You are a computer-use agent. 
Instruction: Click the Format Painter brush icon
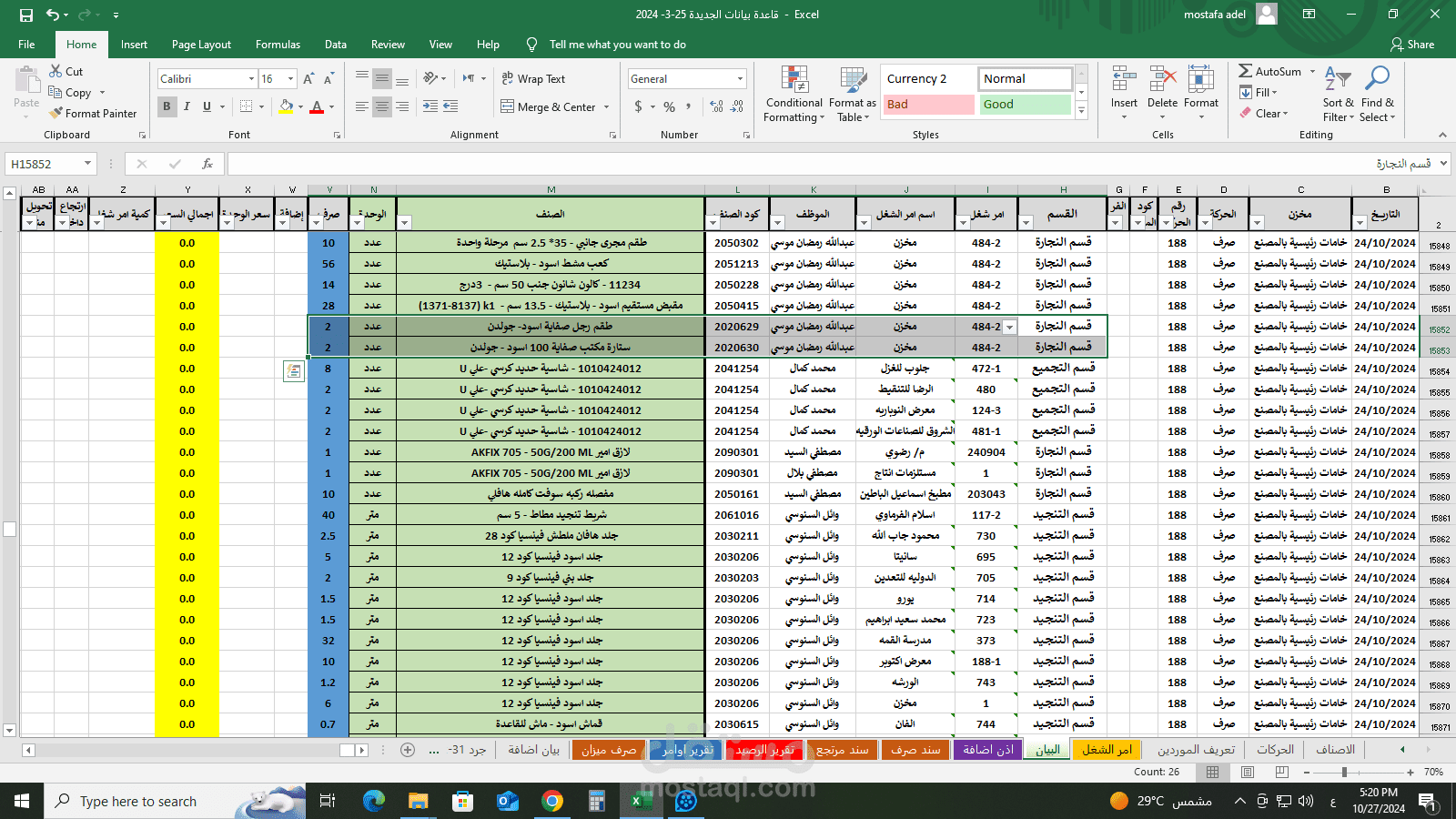click(x=56, y=113)
